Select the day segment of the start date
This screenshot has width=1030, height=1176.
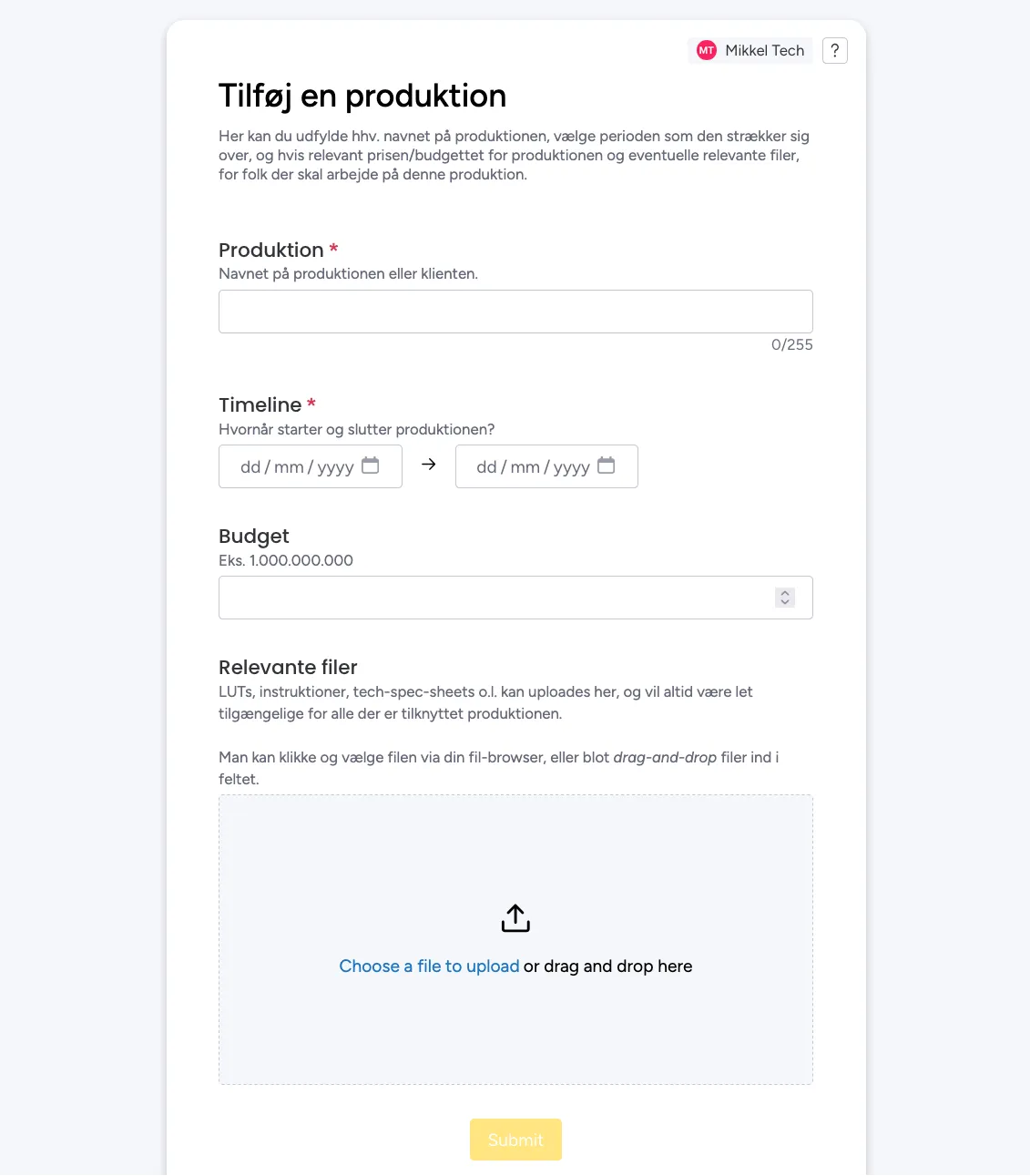[250, 467]
